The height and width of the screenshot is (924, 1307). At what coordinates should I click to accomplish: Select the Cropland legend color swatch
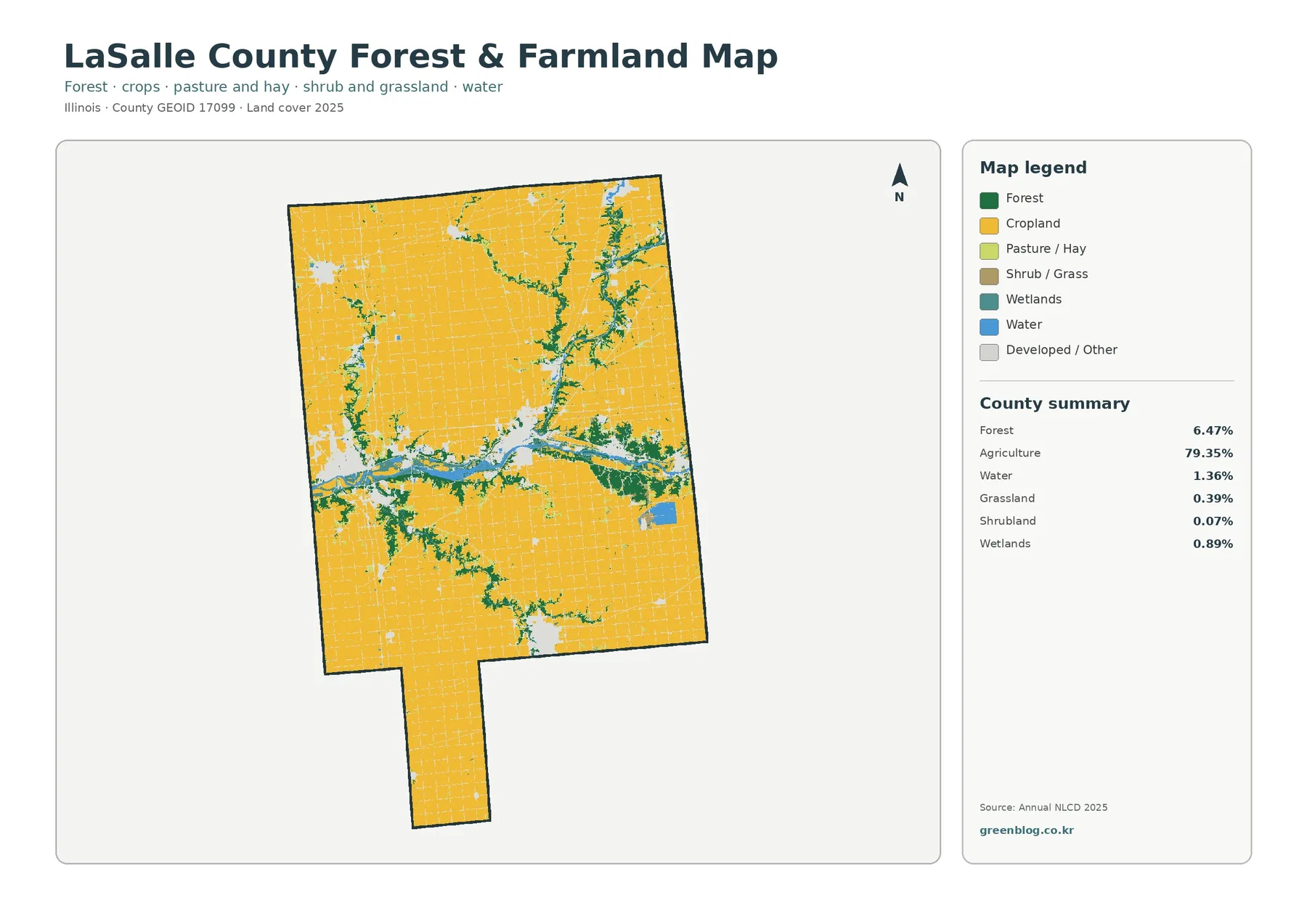(989, 226)
